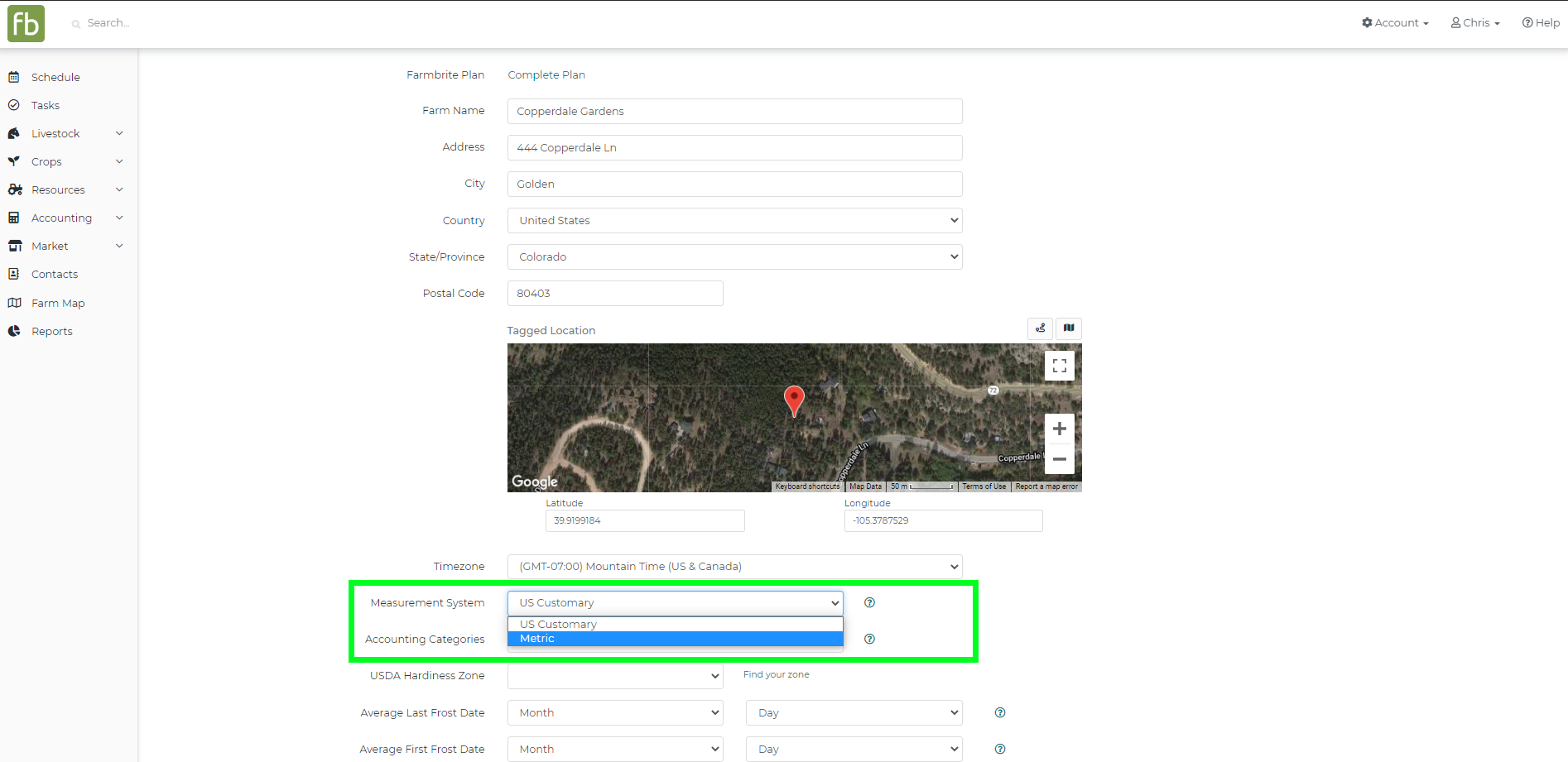Open the Chris user menu
1568x762 pixels.
1475,23
